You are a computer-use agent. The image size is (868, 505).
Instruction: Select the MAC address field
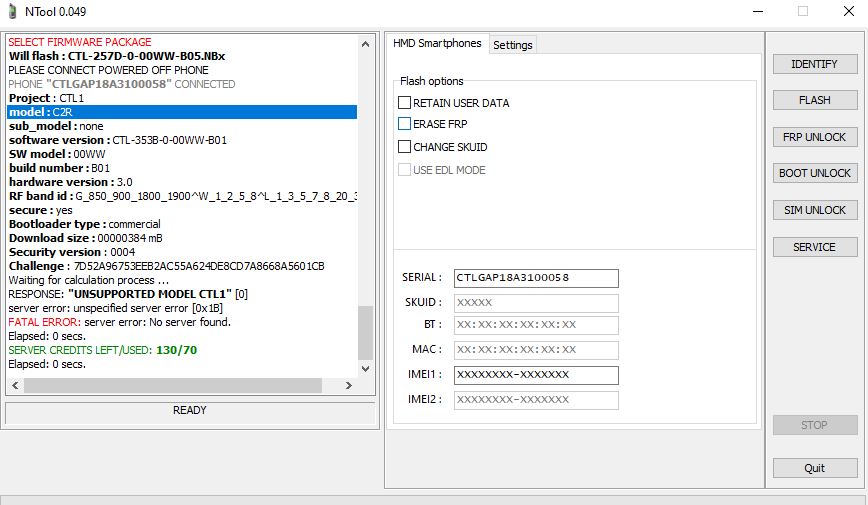pos(536,350)
